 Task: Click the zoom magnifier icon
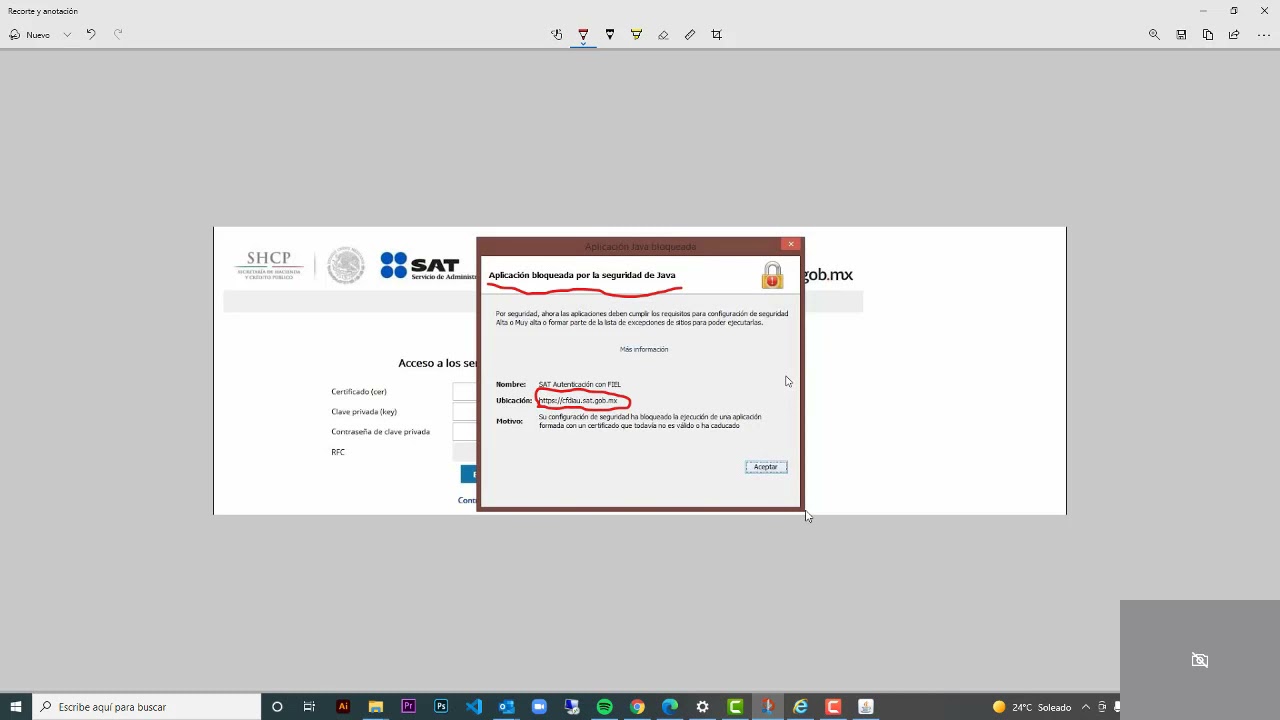1154,34
